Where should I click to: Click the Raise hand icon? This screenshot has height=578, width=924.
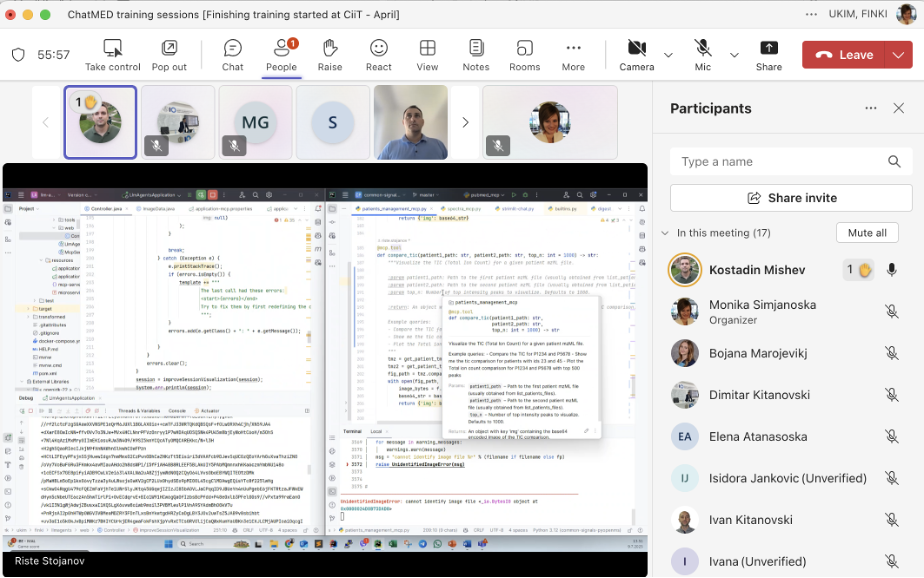tap(330, 55)
